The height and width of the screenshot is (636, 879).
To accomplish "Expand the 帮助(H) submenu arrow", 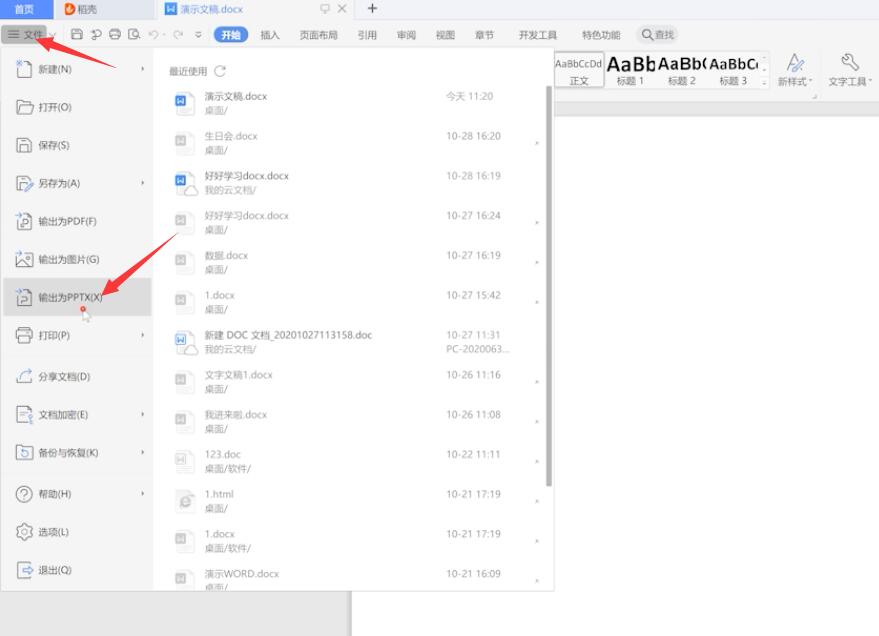I will click(x=142, y=494).
